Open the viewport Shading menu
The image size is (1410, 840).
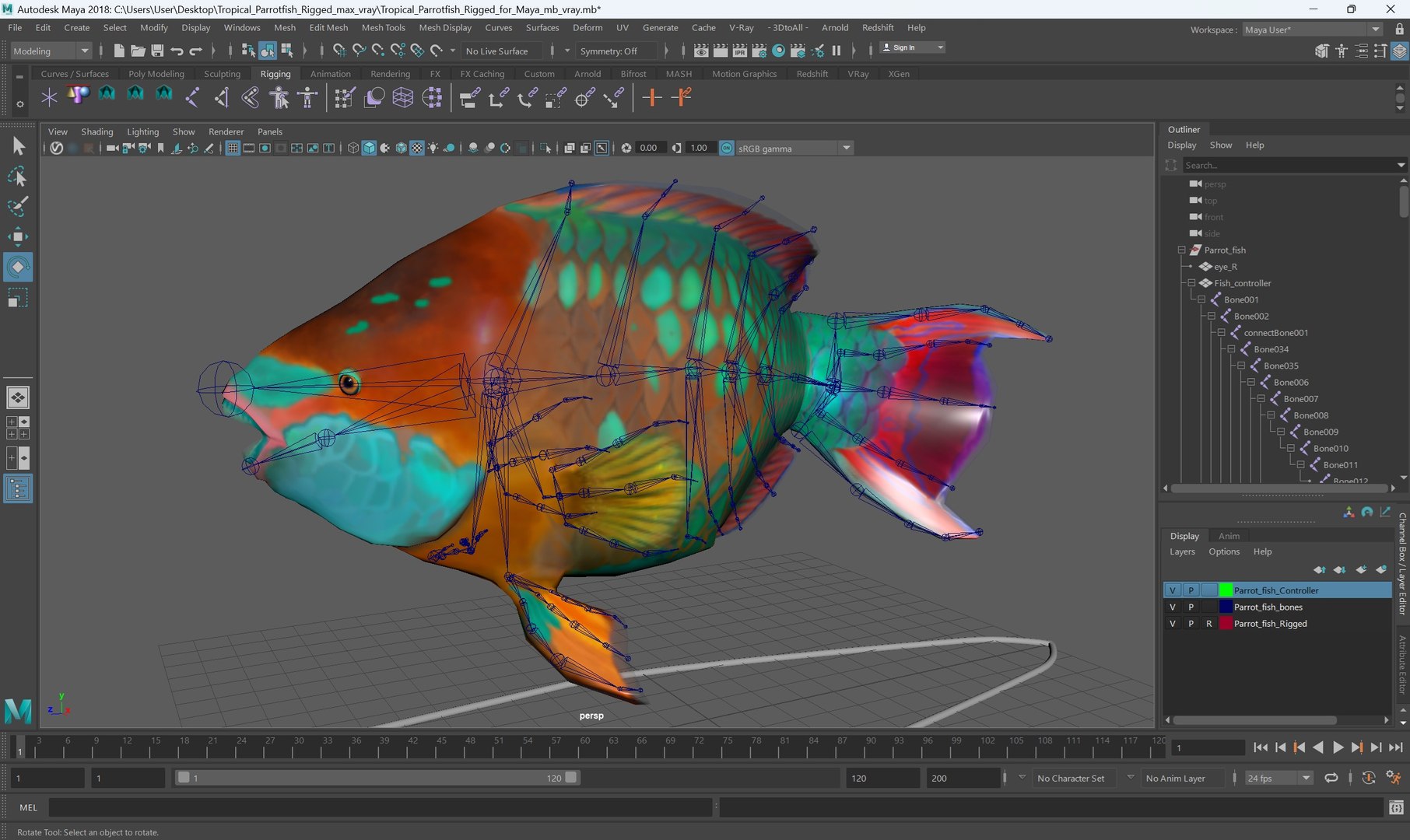coord(96,131)
